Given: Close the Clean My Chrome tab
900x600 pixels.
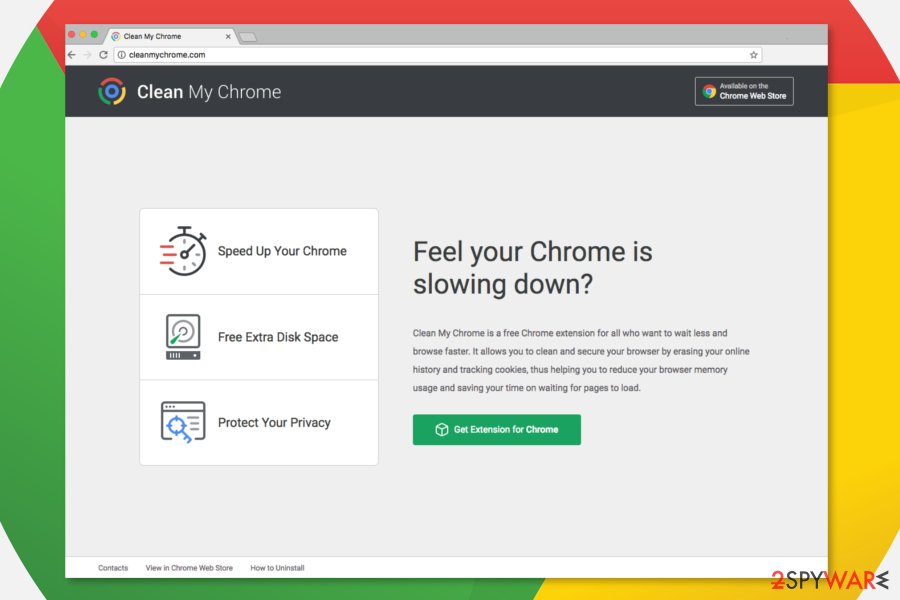Looking at the screenshot, I should click(x=228, y=36).
